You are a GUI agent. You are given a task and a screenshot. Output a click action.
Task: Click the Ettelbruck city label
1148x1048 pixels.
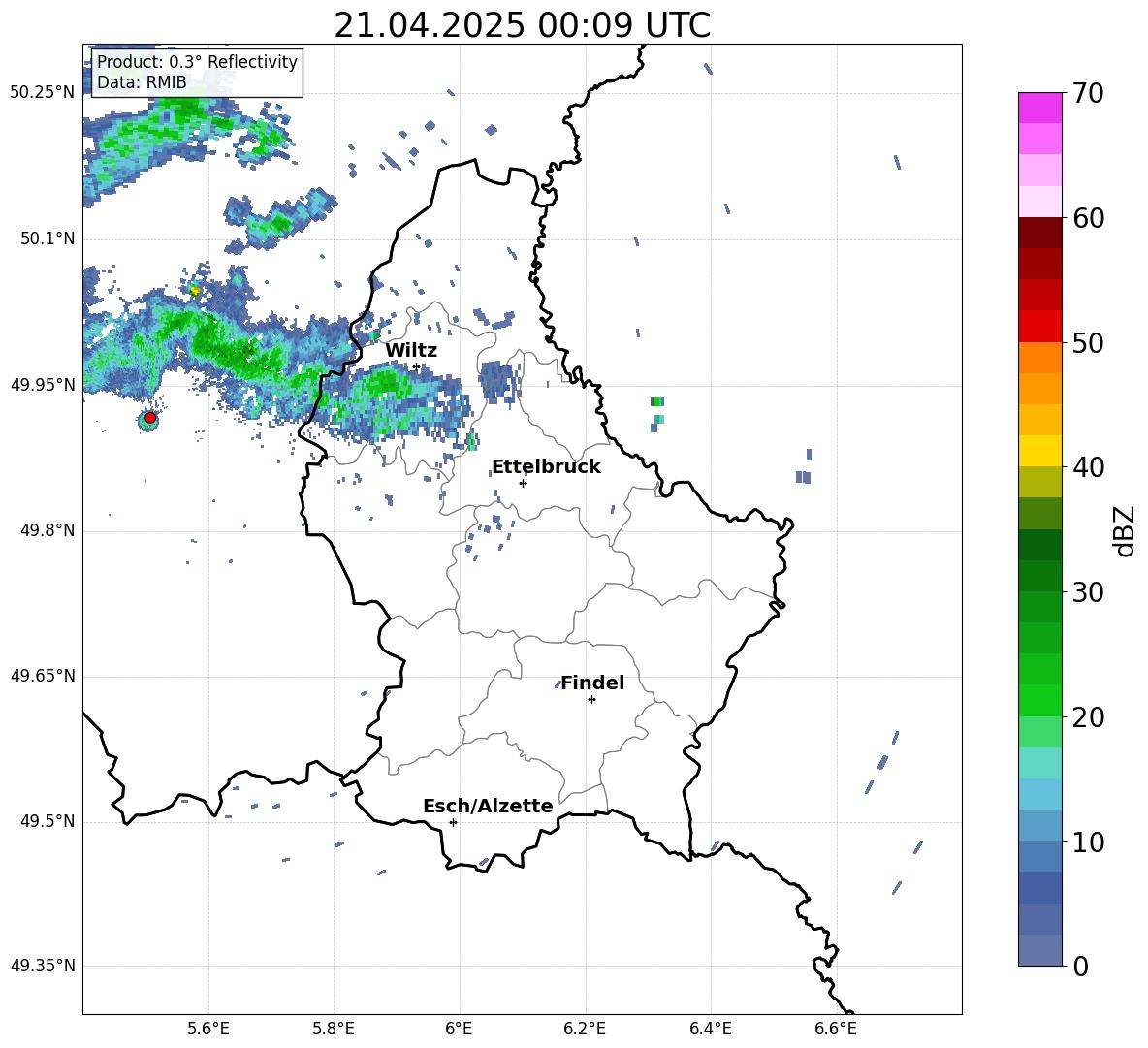pos(546,467)
